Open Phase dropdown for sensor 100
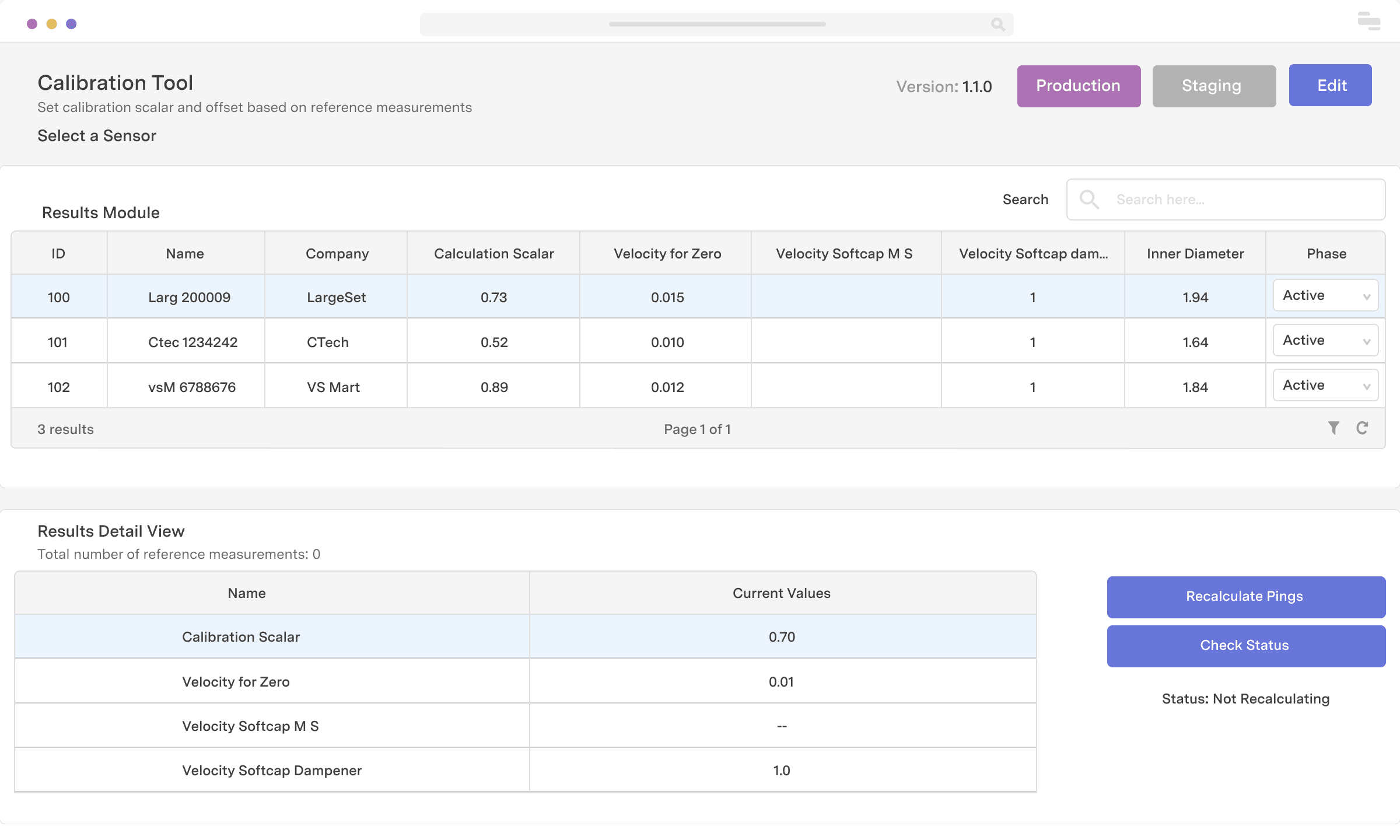Viewport: 1400px width, 840px height. point(1325,296)
